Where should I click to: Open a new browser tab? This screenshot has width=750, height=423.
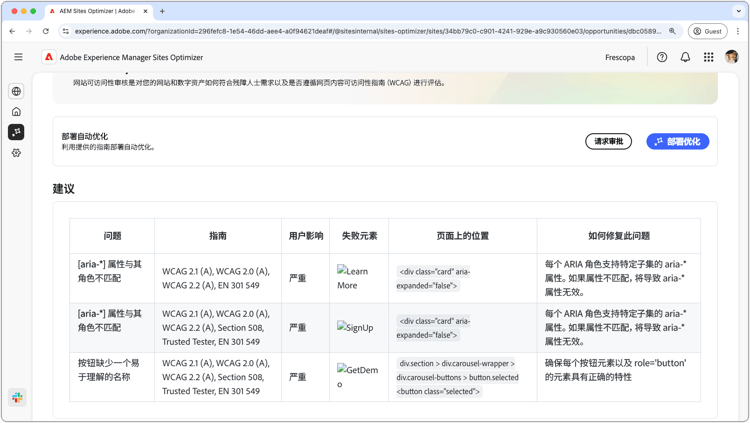pos(162,11)
